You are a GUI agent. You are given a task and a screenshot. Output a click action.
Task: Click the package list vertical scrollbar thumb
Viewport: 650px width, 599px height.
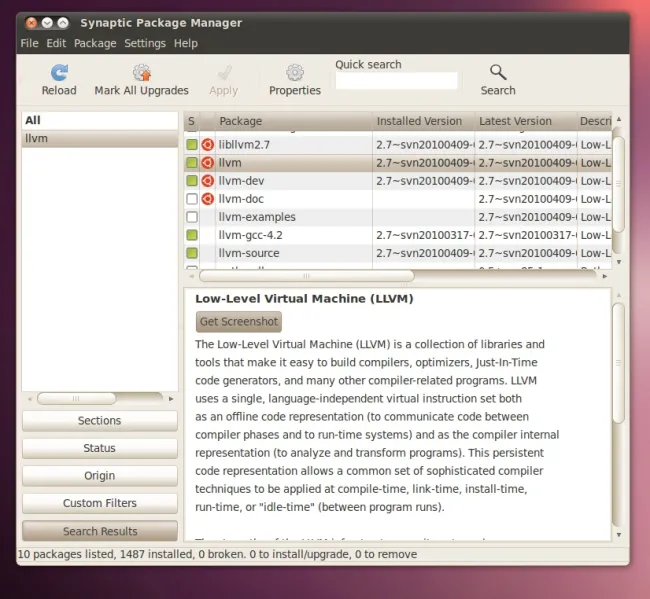618,183
